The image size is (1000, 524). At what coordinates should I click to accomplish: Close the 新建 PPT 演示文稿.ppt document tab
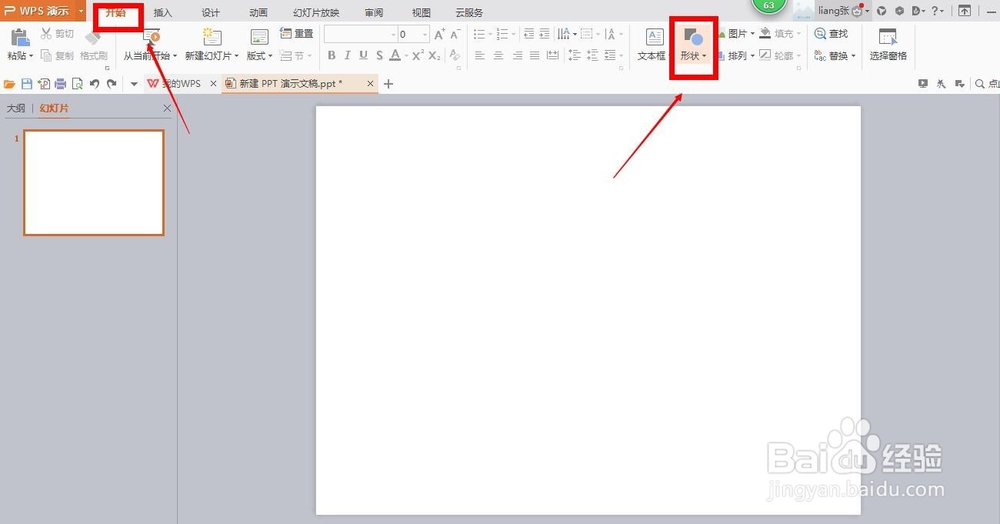(370, 84)
